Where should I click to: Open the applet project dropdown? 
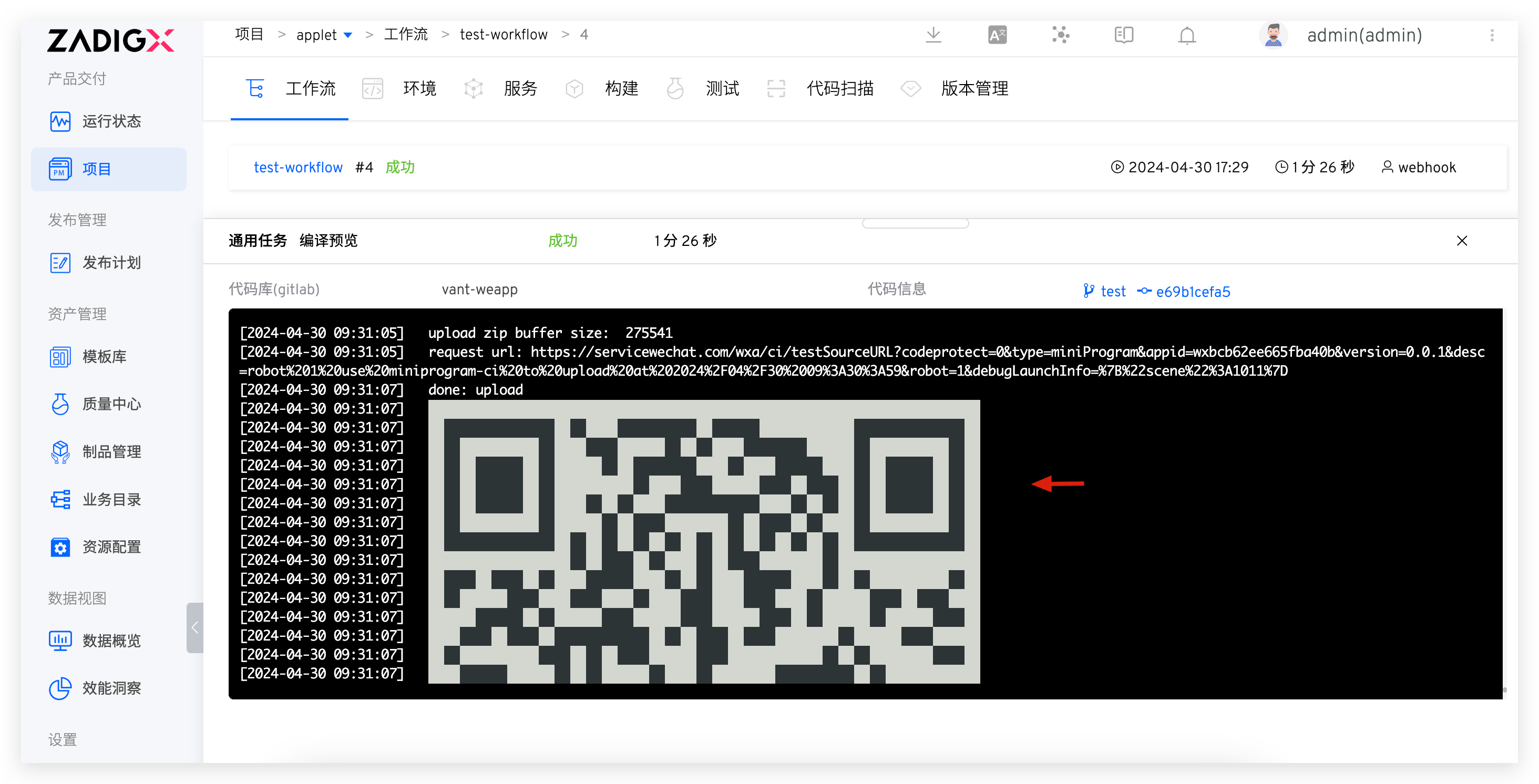(x=324, y=35)
